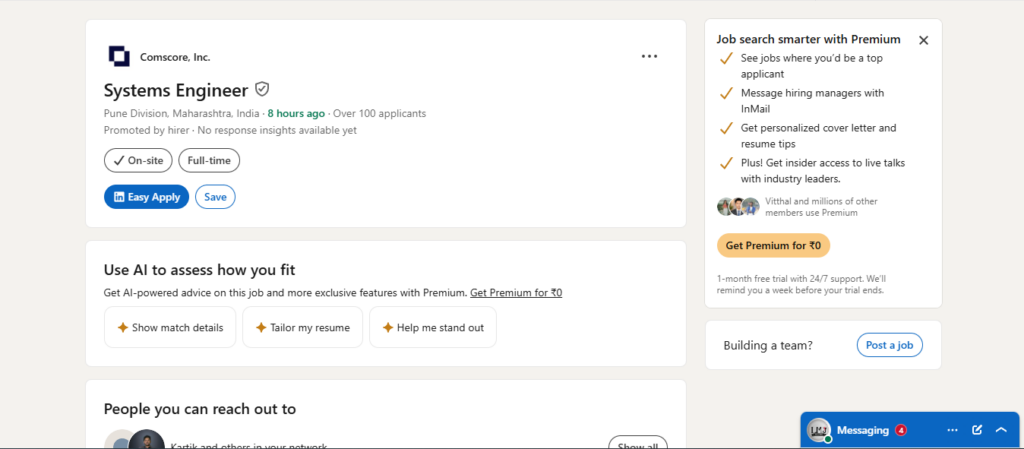Compose a new message using pencil icon

coord(977,430)
